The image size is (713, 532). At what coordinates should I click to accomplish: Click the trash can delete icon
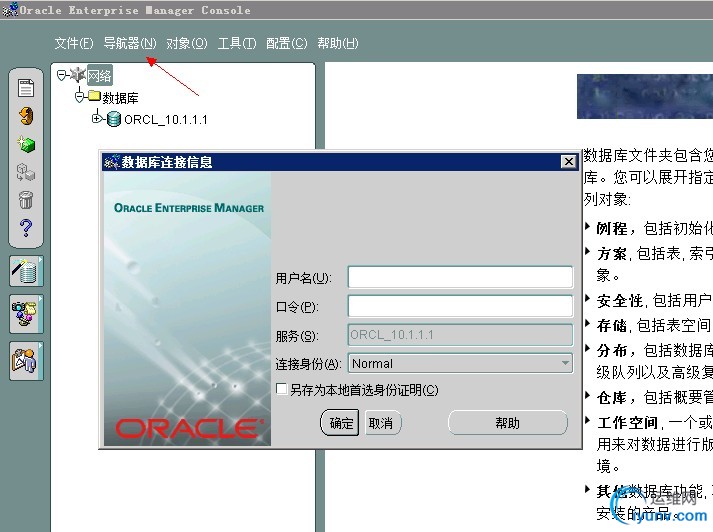[x=26, y=200]
